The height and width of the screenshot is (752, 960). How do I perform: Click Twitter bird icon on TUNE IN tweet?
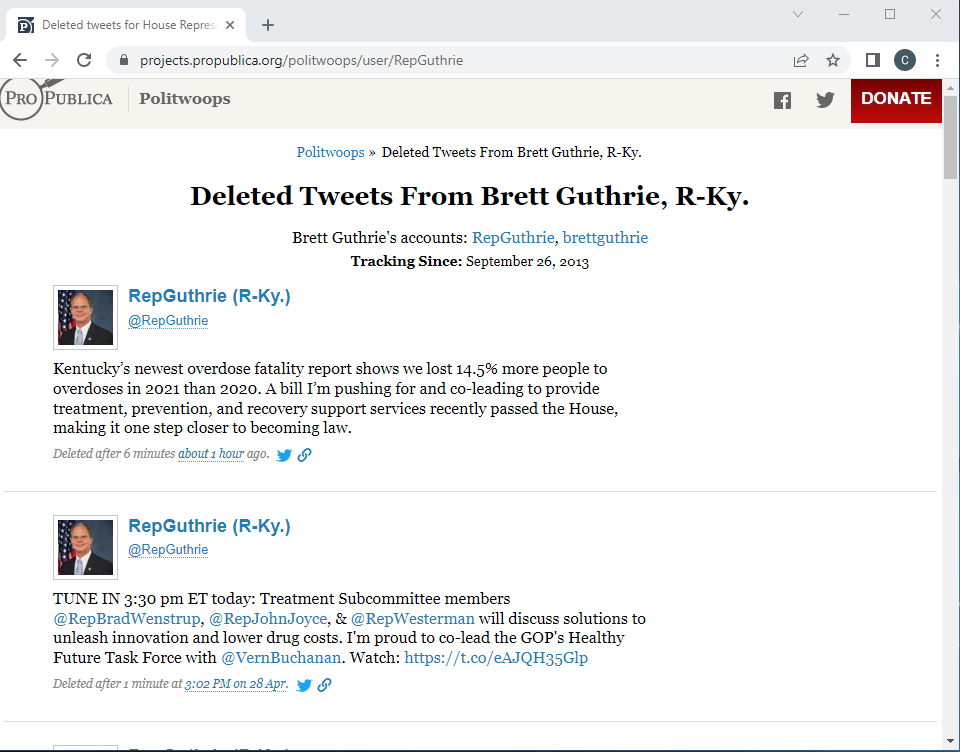click(304, 685)
